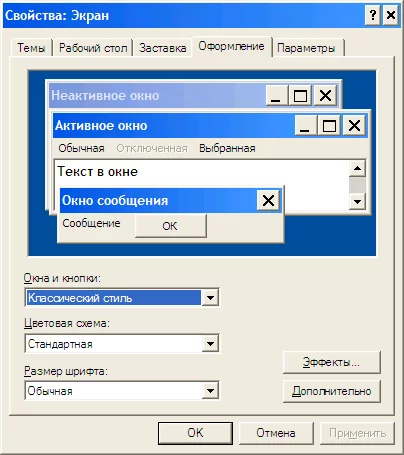Viewport: 404px width, 455px height.
Task: Click minimize icon of Неактивное окно preview
Action: tap(277, 96)
